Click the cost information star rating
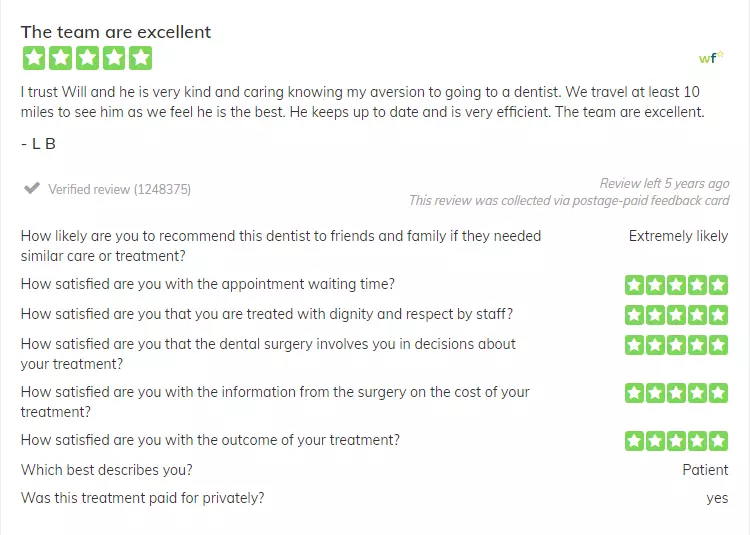Image resolution: width=750 pixels, height=535 pixels. pyautogui.click(x=676, y=393)
